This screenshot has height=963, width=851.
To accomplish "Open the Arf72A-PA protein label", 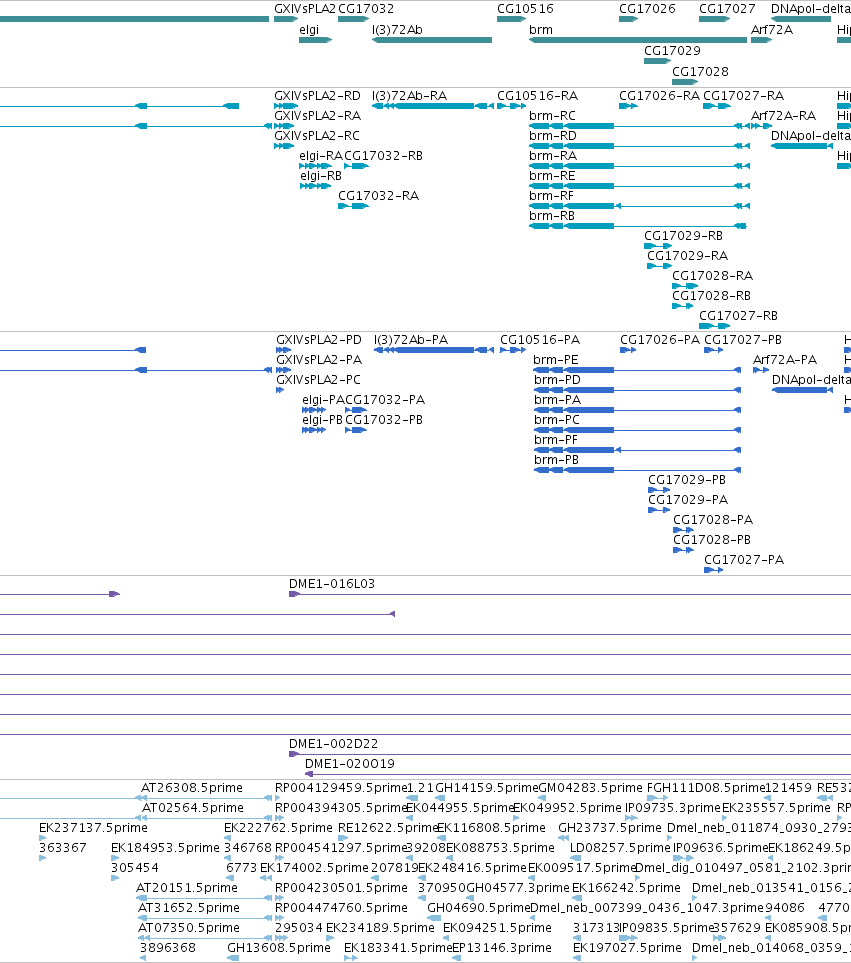I will point(785,360).
